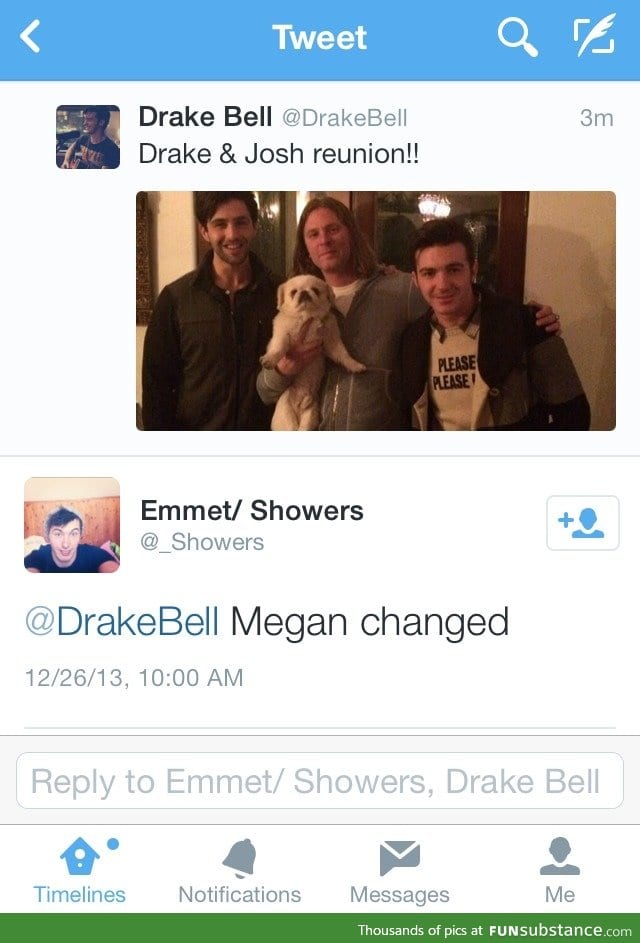Click the @DrakeBell mention in reply
640x943 pixels.
tap(122, 621)
